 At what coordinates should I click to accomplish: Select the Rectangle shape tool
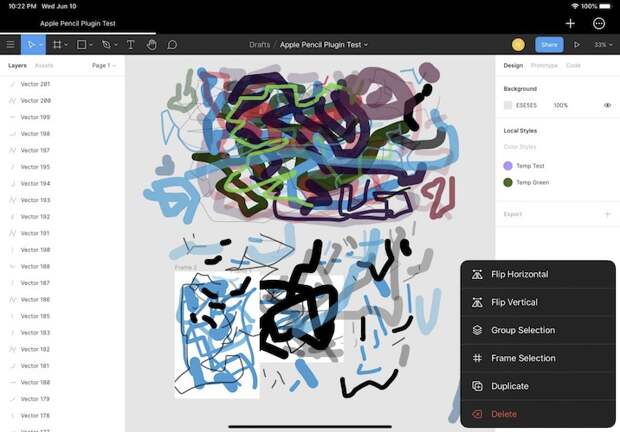pyautogui.click(x=81, y=45)
